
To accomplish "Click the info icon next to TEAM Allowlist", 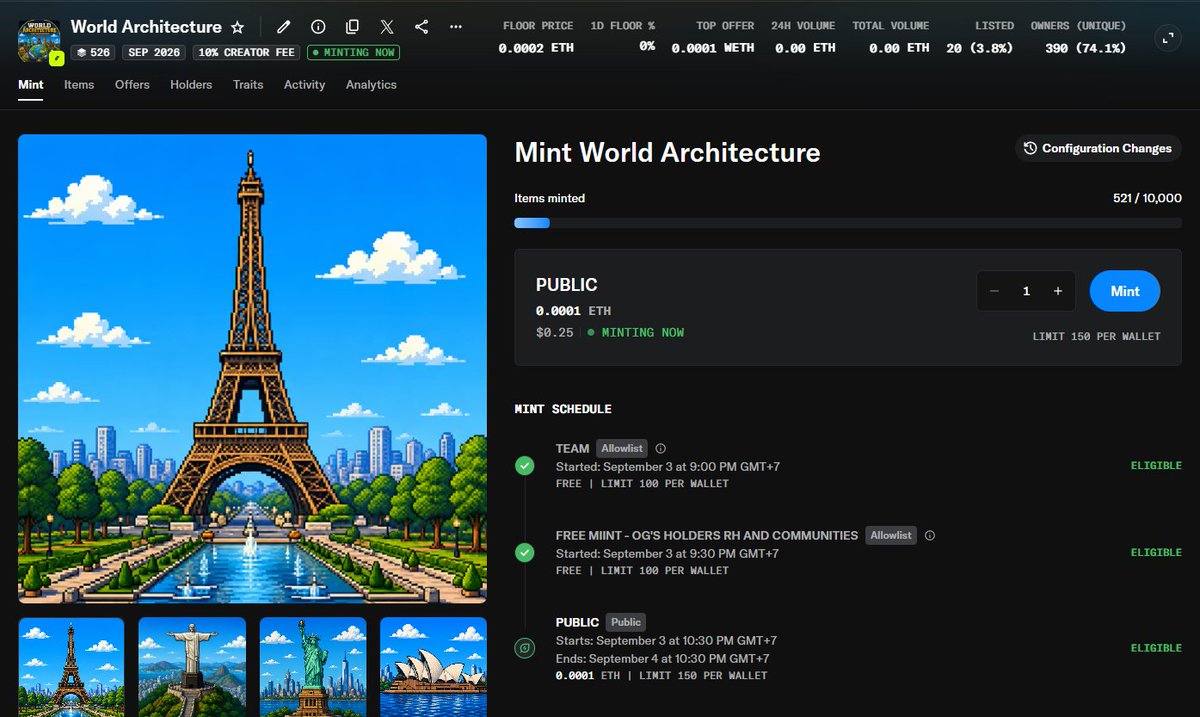I will pyautogui.click(x=660, y=448).
